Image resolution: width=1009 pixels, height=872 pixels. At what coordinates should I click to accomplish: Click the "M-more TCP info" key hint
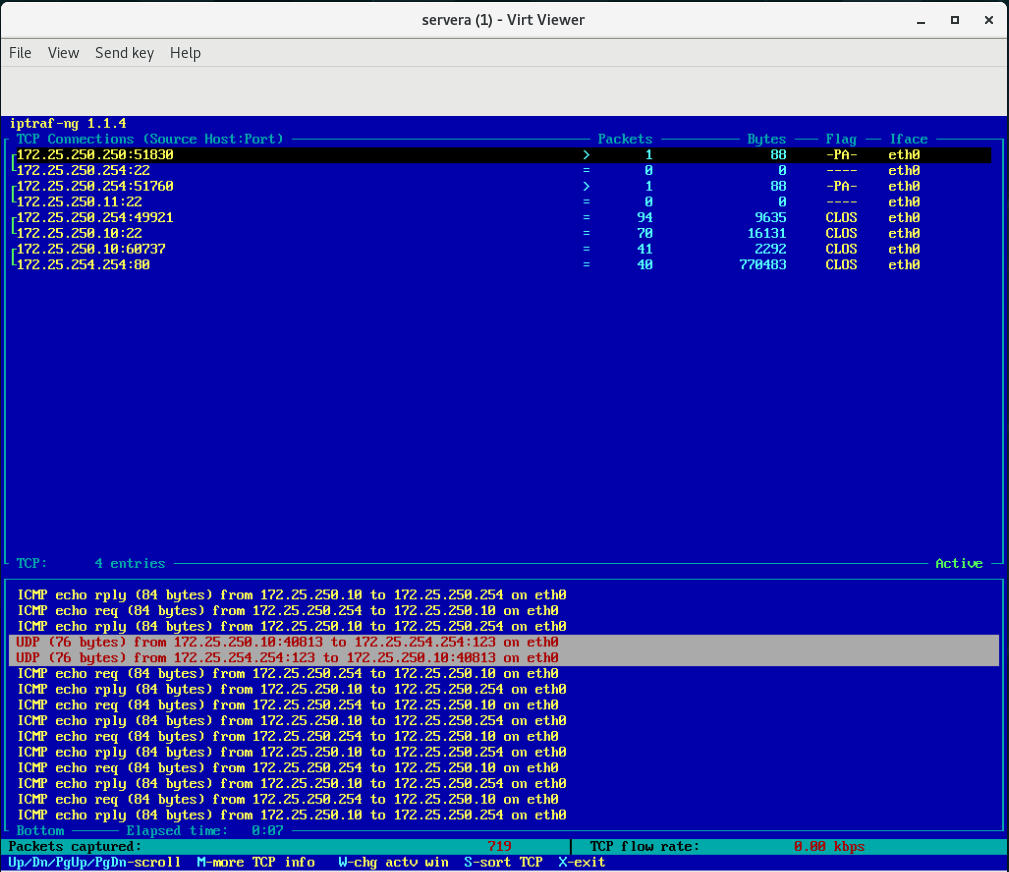click(x=256, y=862)
